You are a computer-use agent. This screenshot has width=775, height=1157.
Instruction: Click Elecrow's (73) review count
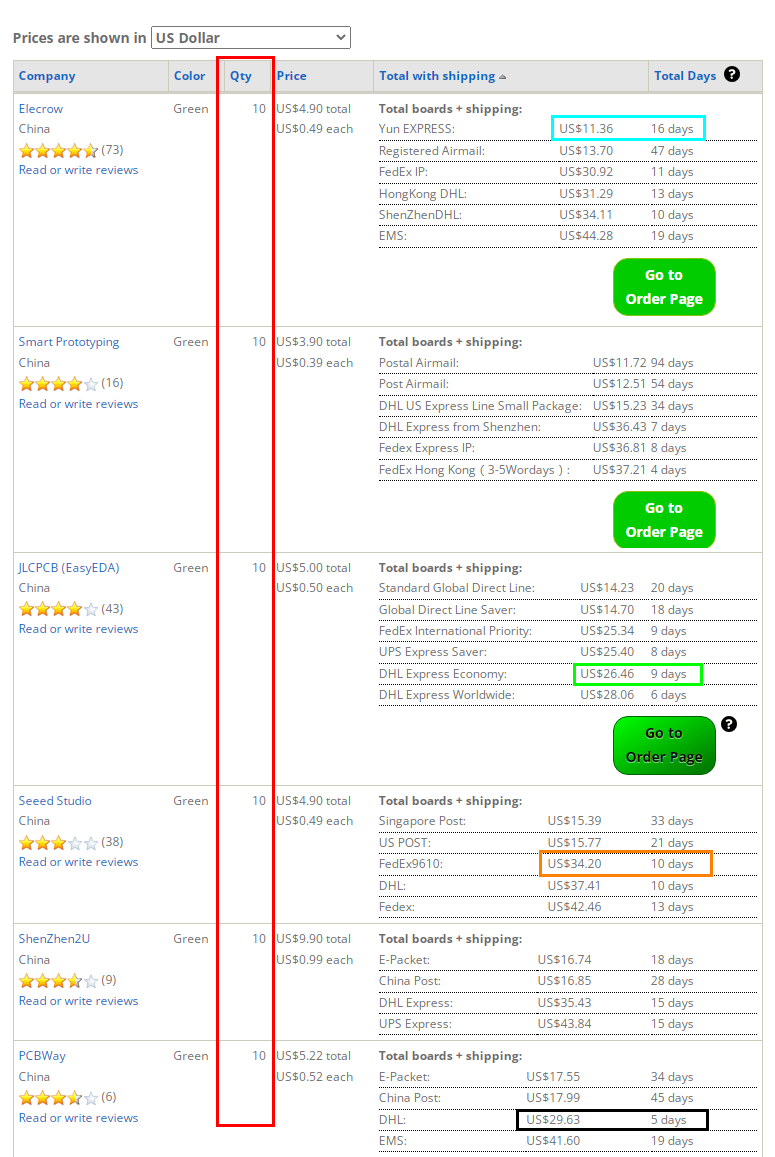click(112, 150)
